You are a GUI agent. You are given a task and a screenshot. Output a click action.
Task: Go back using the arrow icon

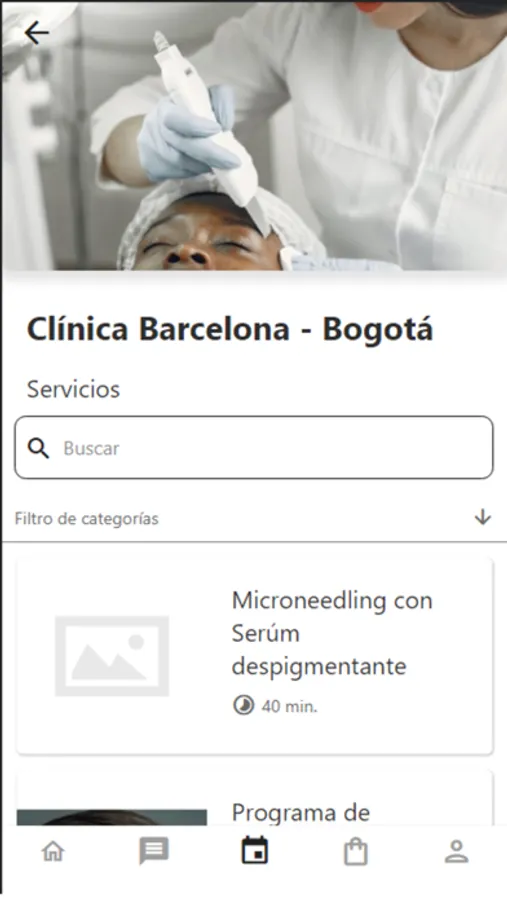point(36,33)
